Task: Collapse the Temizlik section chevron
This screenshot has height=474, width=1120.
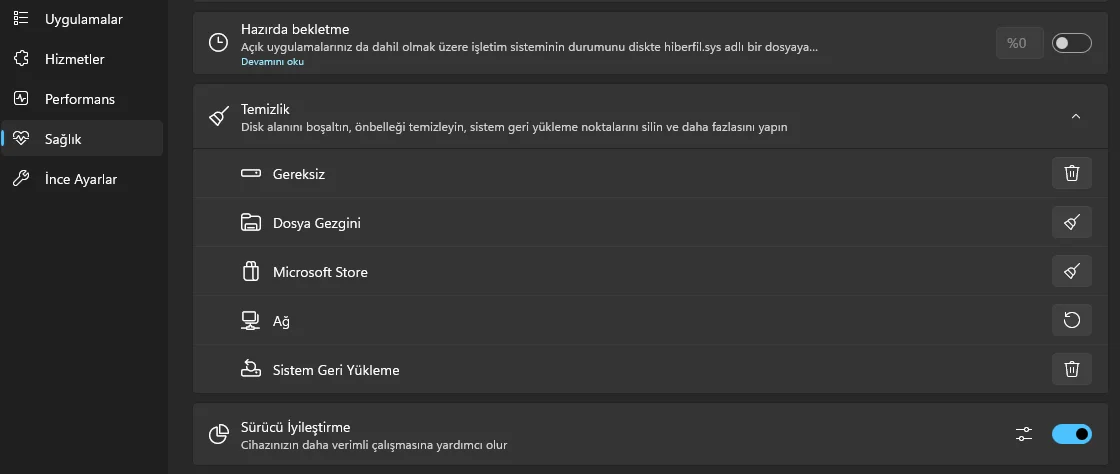Action: click(1076, 117)
